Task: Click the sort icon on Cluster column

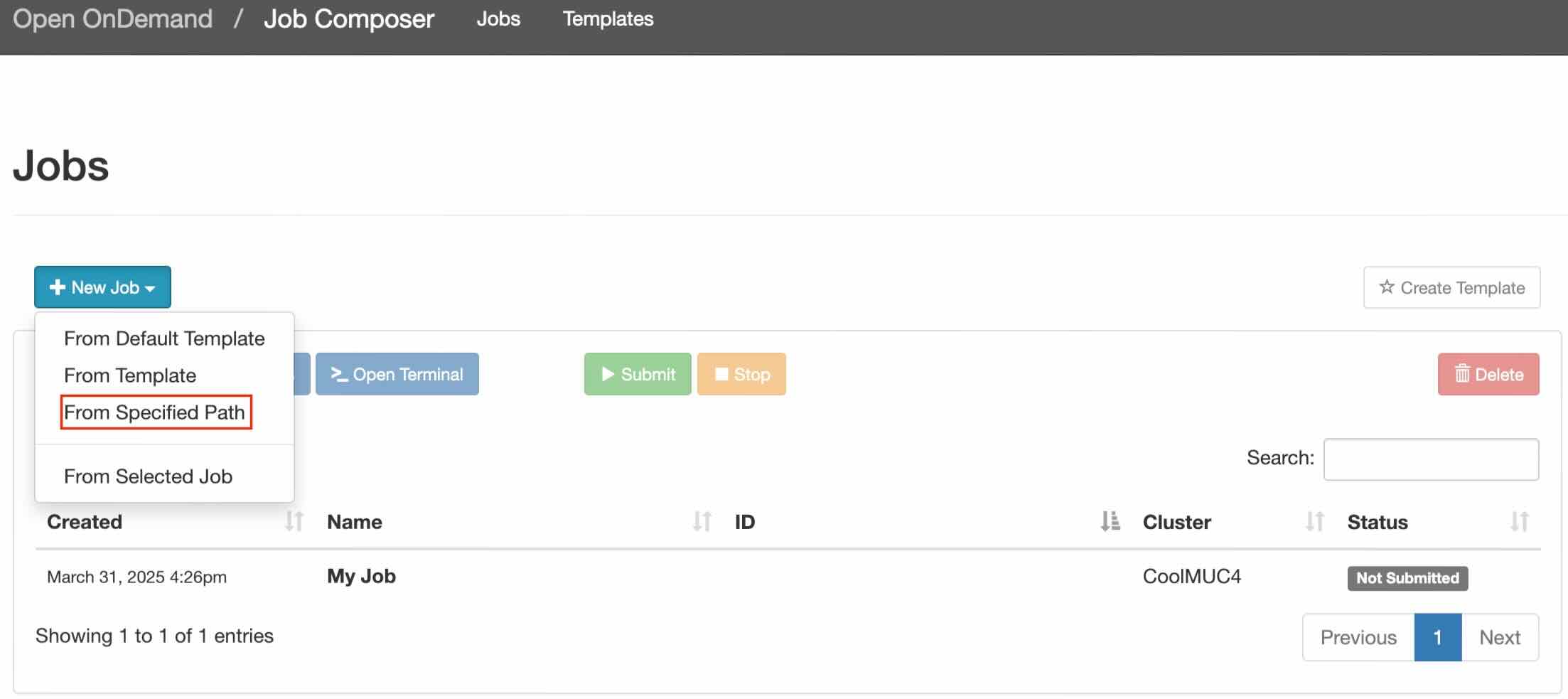Action: tap(1314, 521)
